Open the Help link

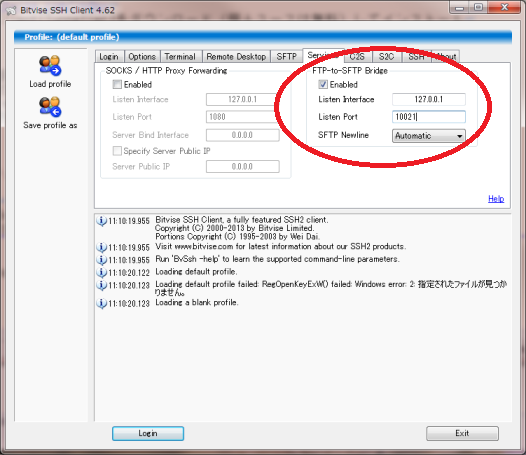(496, 199)
